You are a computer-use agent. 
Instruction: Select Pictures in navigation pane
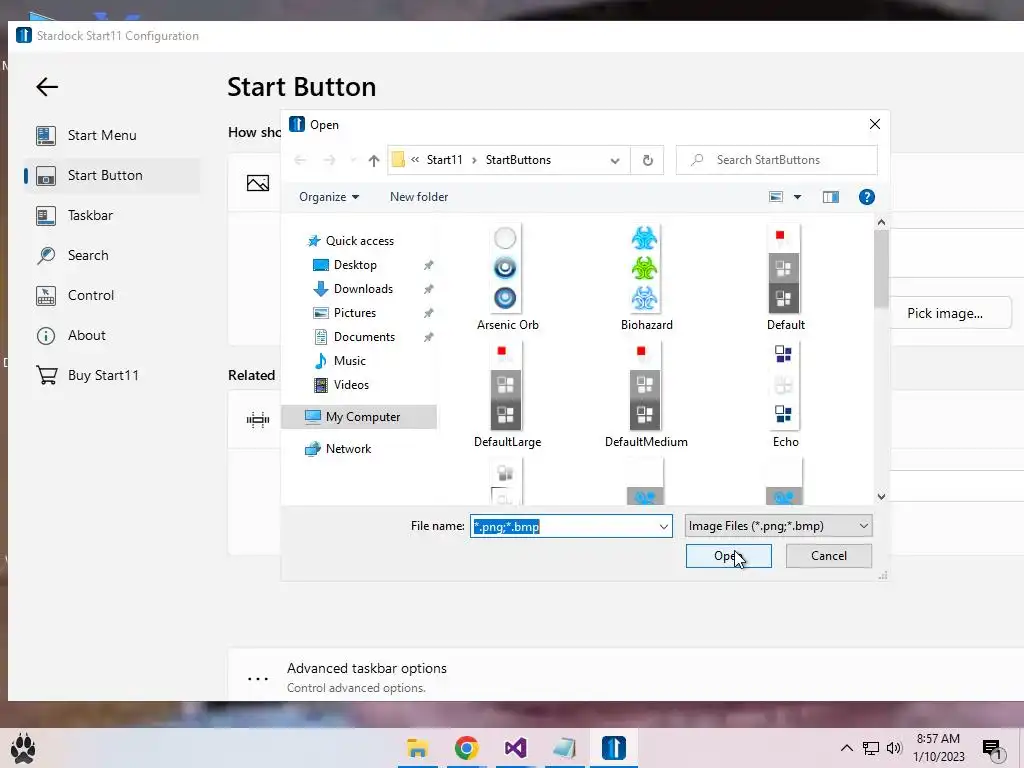pos(355,313)
